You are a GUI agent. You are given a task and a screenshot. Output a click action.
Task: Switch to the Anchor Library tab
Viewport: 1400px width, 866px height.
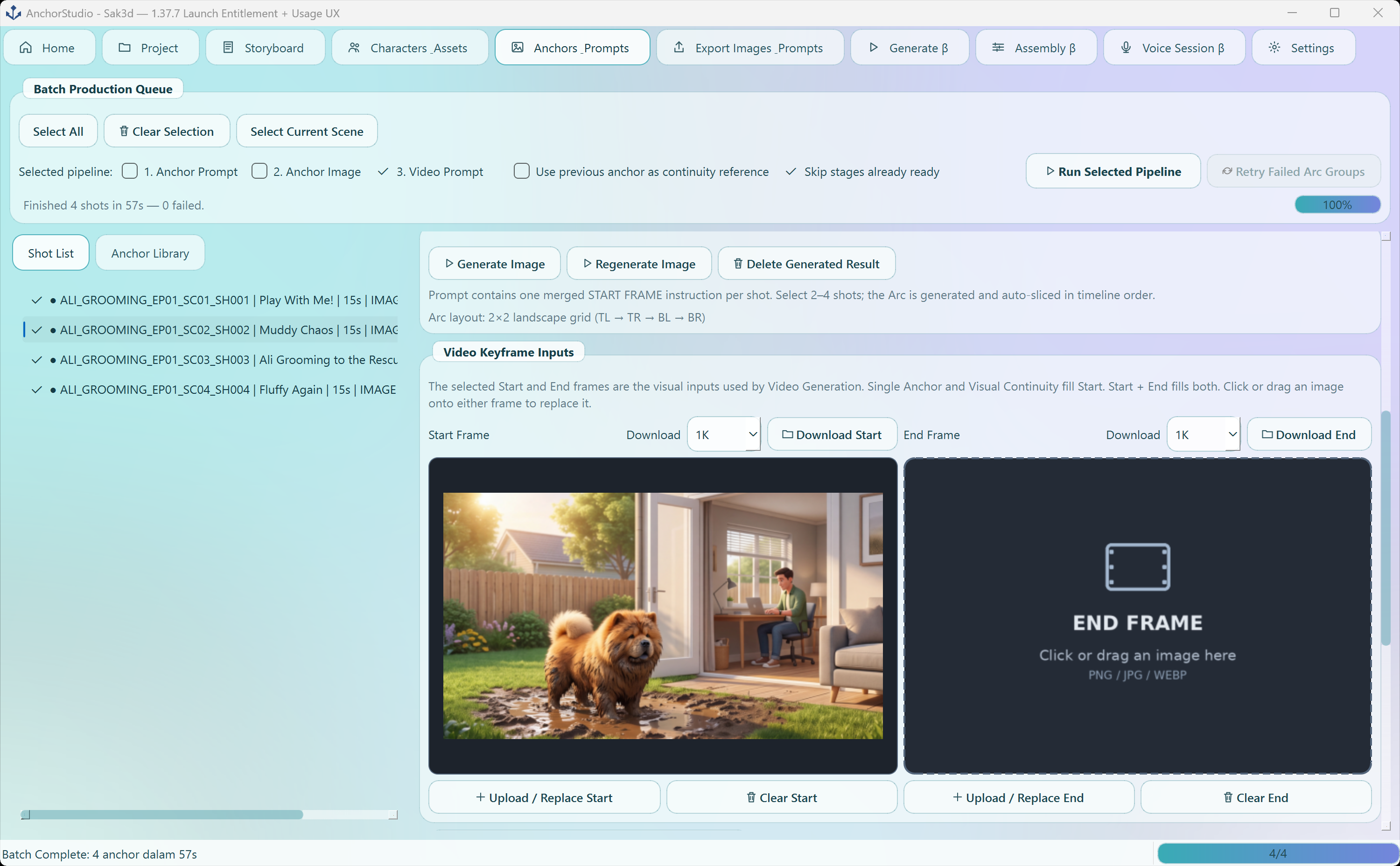click(x=150, y=253)
